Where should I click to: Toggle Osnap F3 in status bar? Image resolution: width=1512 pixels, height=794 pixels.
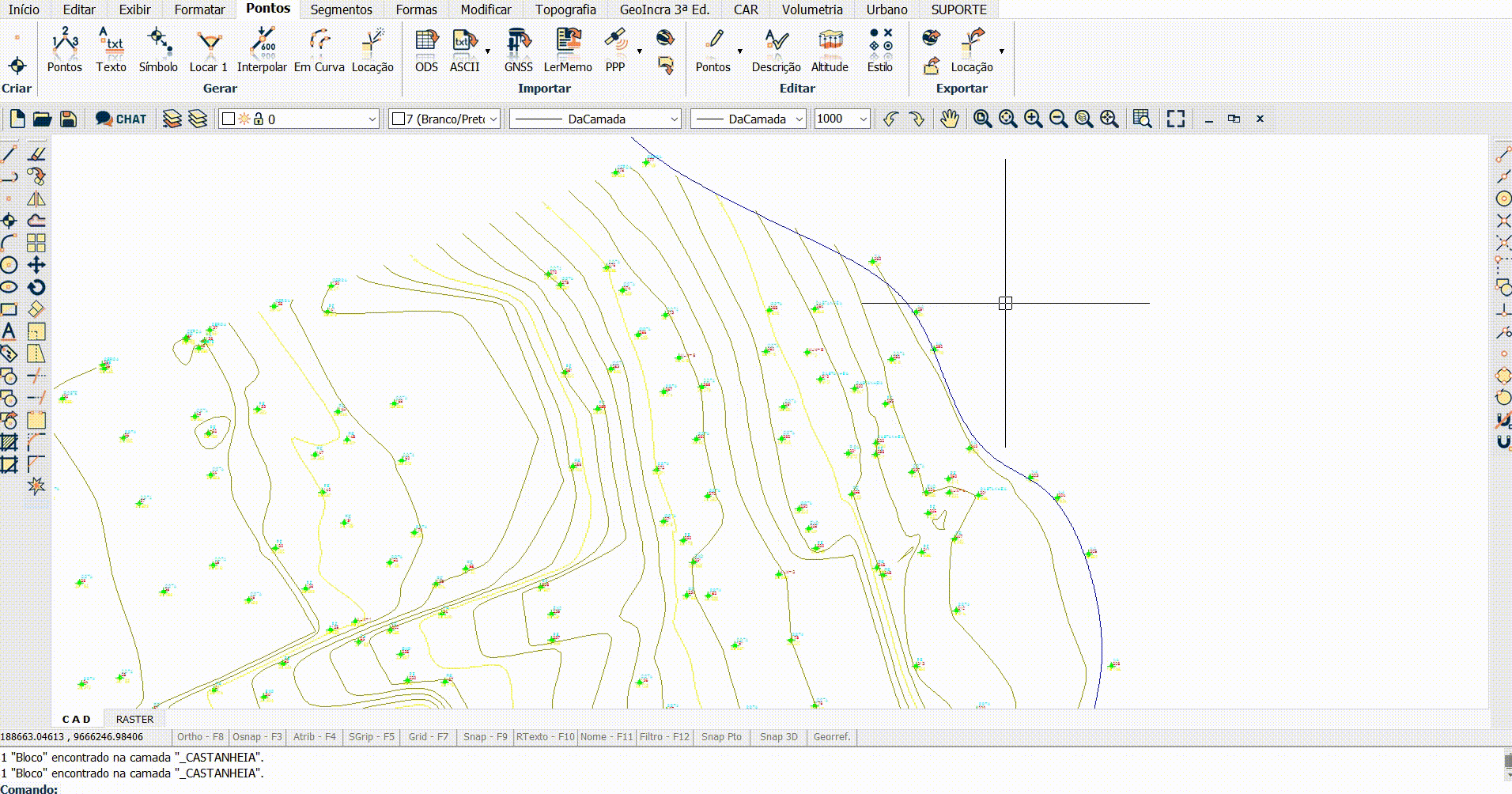coord(257,736)
